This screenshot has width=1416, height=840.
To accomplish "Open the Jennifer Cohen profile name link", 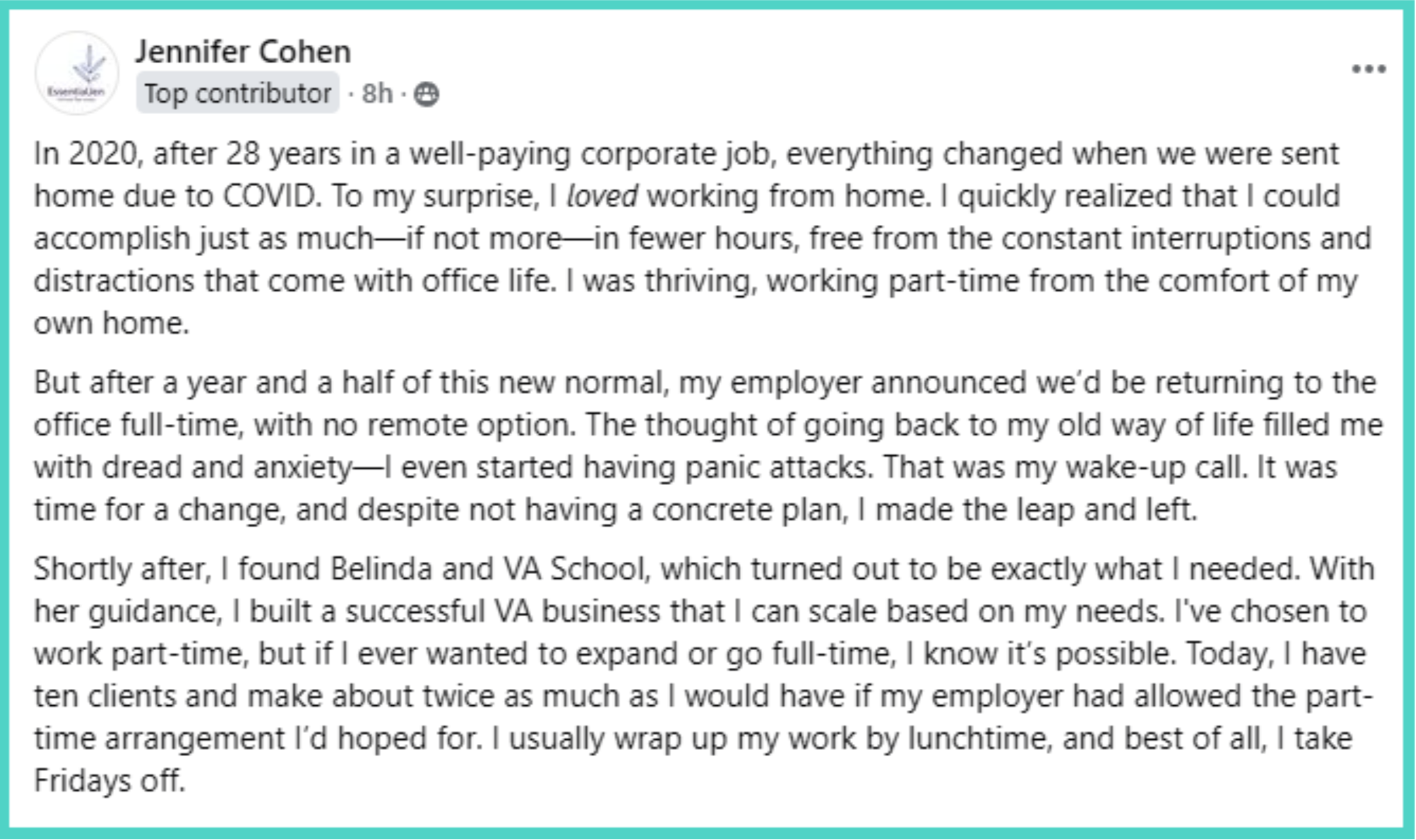I will (x=243, y=52).
